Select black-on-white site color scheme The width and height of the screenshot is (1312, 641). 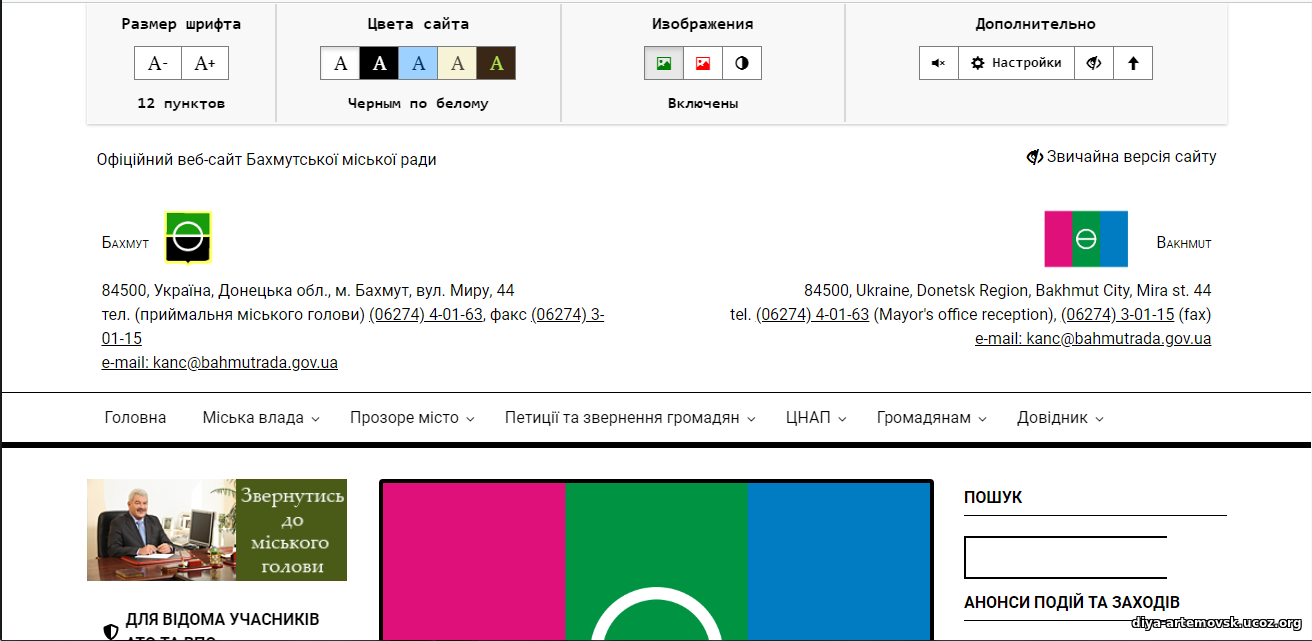(340, 63)
